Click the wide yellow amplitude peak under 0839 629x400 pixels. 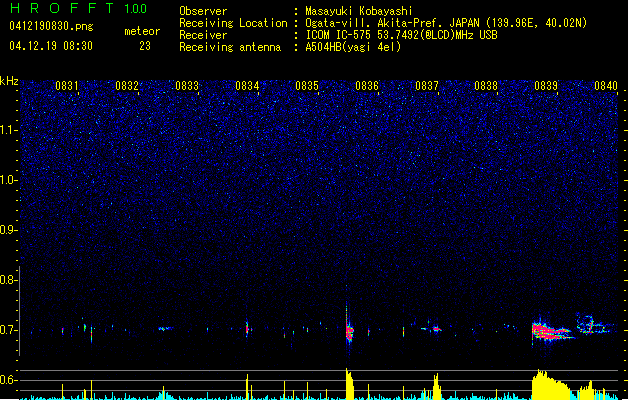tap(552, 385)
